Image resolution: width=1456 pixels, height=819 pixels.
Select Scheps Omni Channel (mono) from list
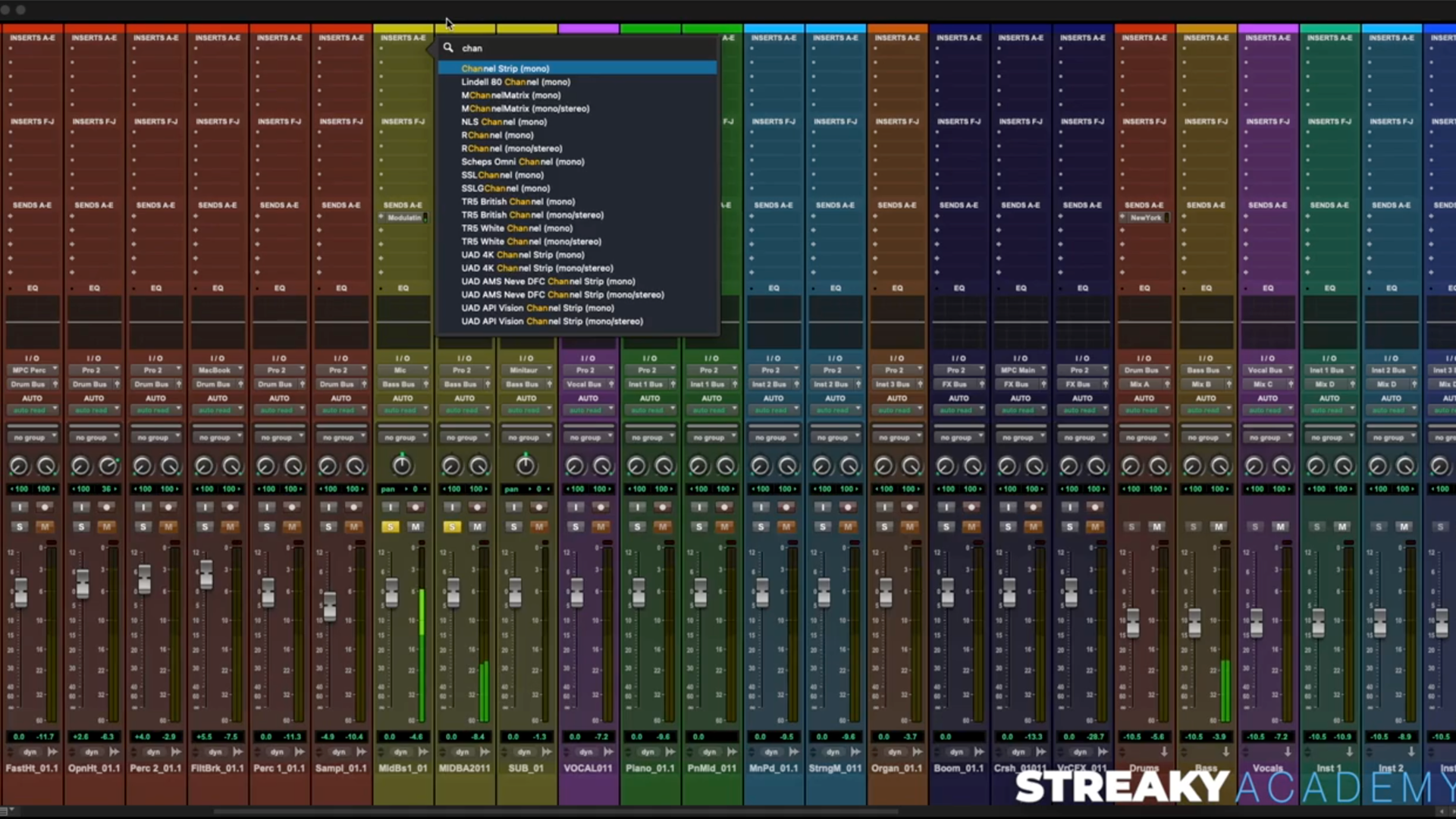coord(522,162)
